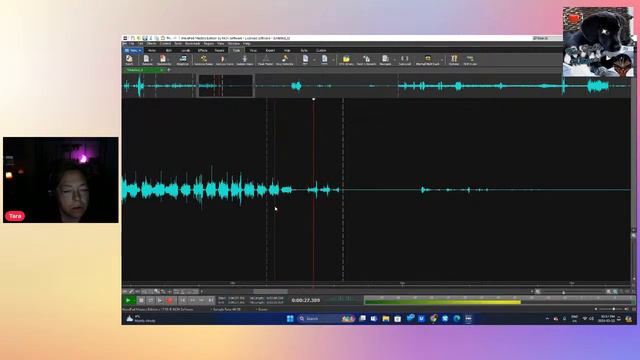Click the 0:00:27.389 time position display
This screenshot has height=360, width=640.
tap(306, 300)
